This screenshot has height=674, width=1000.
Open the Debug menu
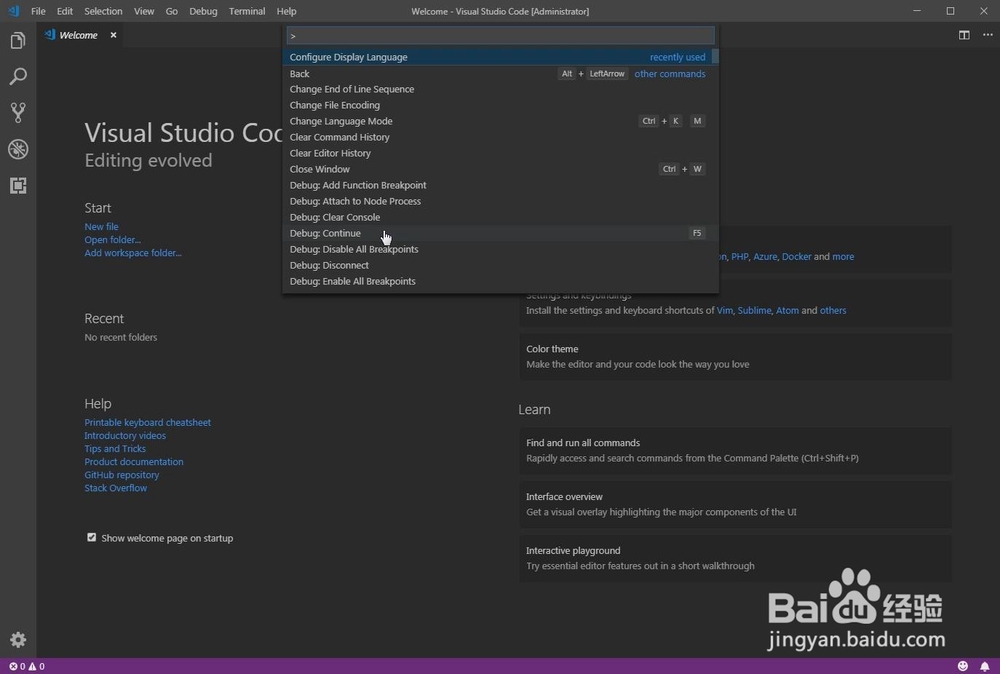(x=203, y=11)
